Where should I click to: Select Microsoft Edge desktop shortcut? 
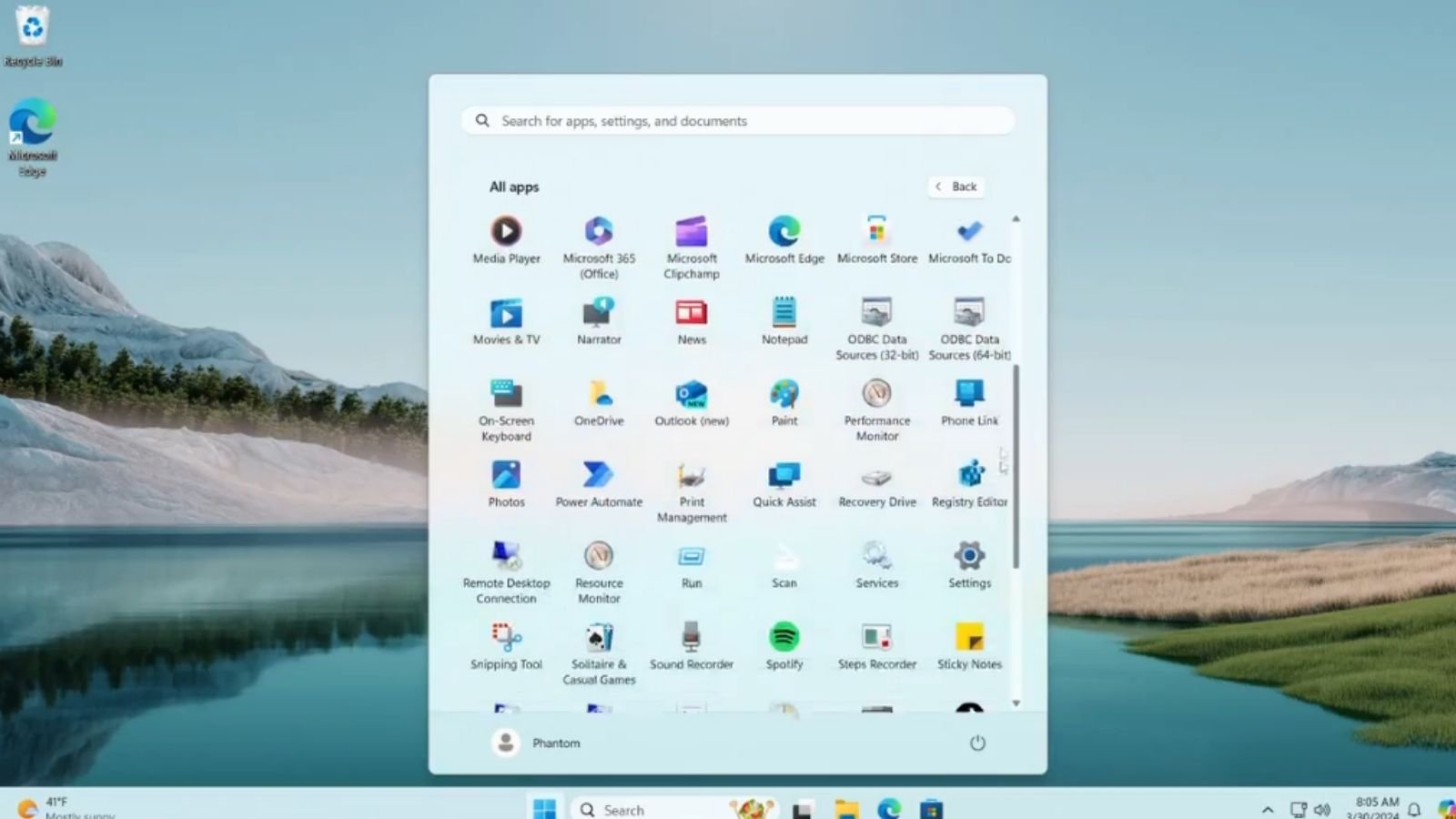[33, 137]
